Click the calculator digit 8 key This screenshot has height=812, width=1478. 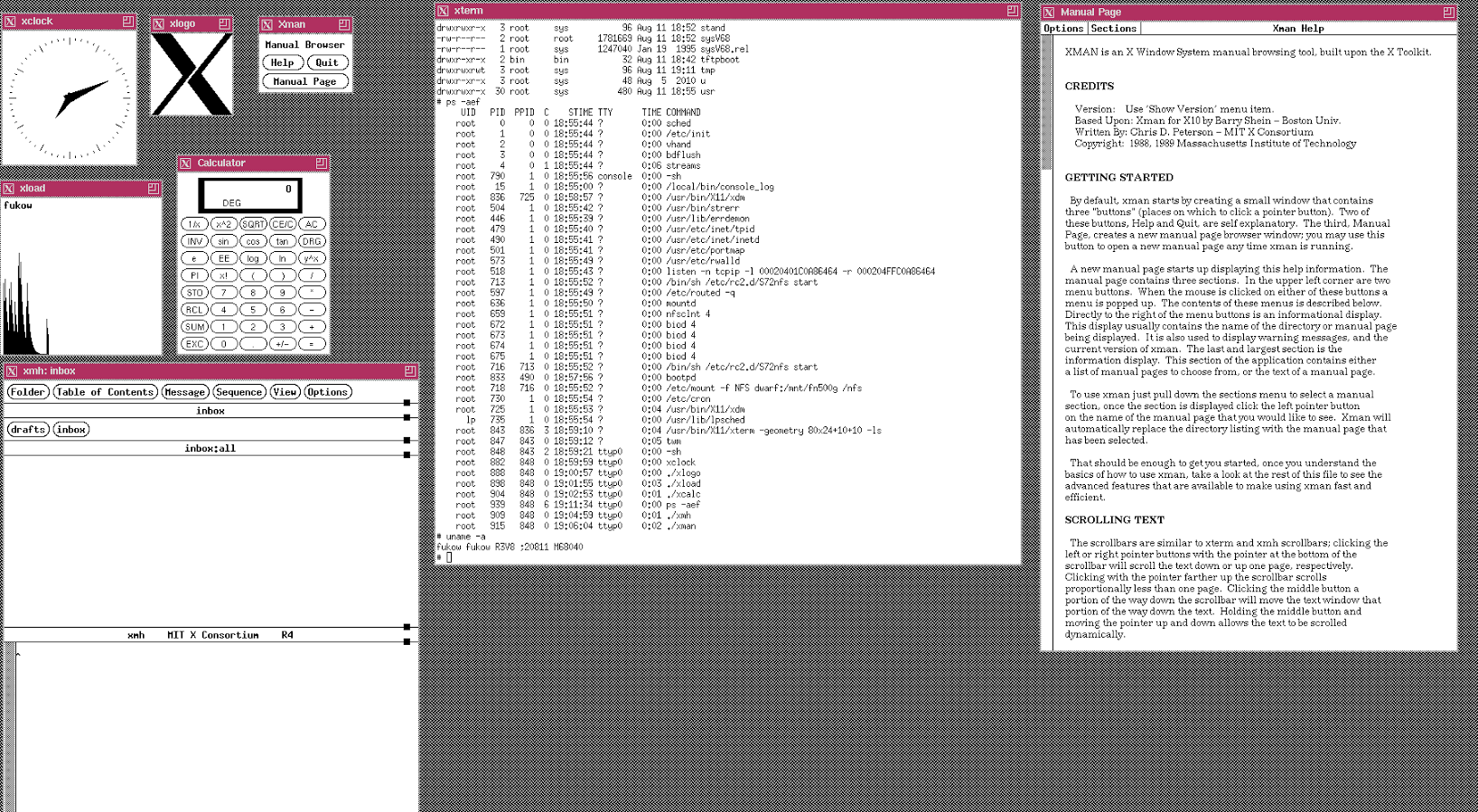tap(253, 293)
